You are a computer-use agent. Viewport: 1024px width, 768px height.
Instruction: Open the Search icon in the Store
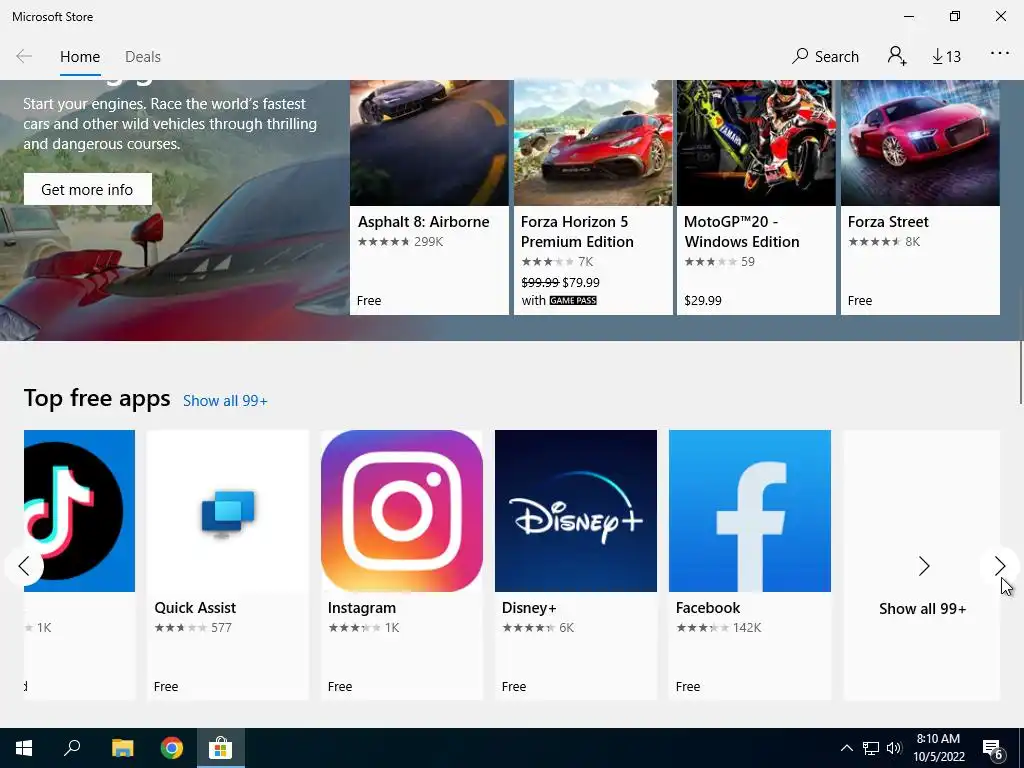[825, 56]
